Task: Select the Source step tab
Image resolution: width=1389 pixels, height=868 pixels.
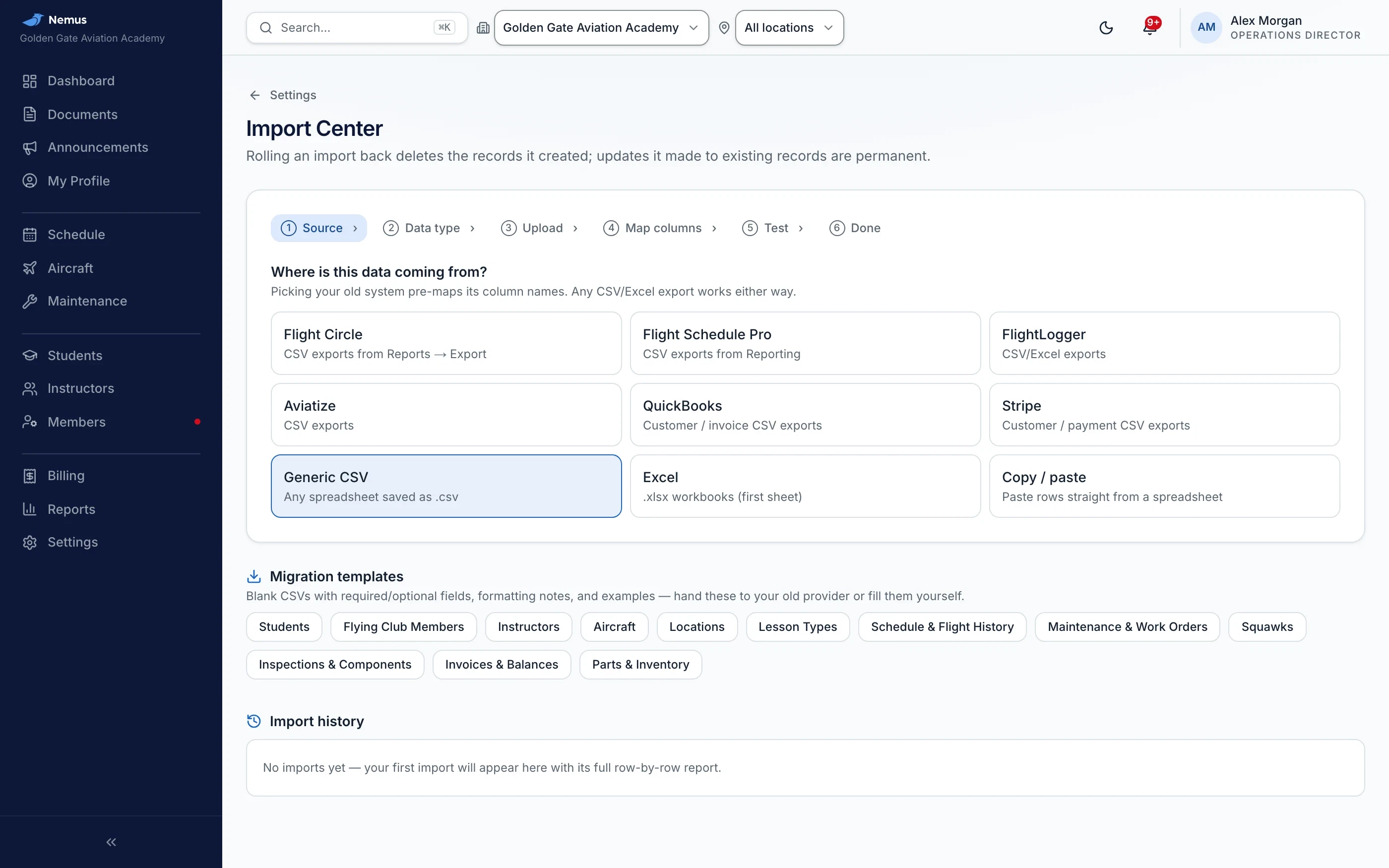Action: click(x=318, y=228)
